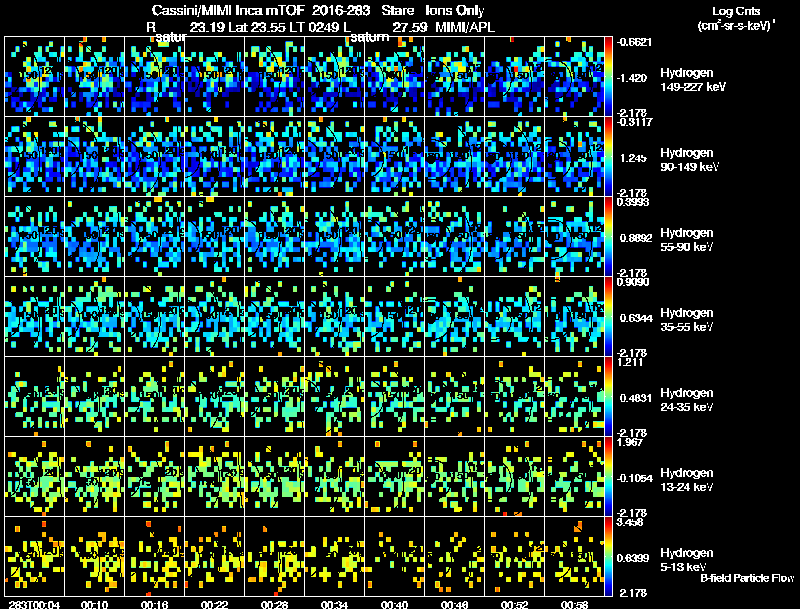The image size is (800, 609).
Task: Click the '0.3993' color scale value
Action: click(633, 202)
